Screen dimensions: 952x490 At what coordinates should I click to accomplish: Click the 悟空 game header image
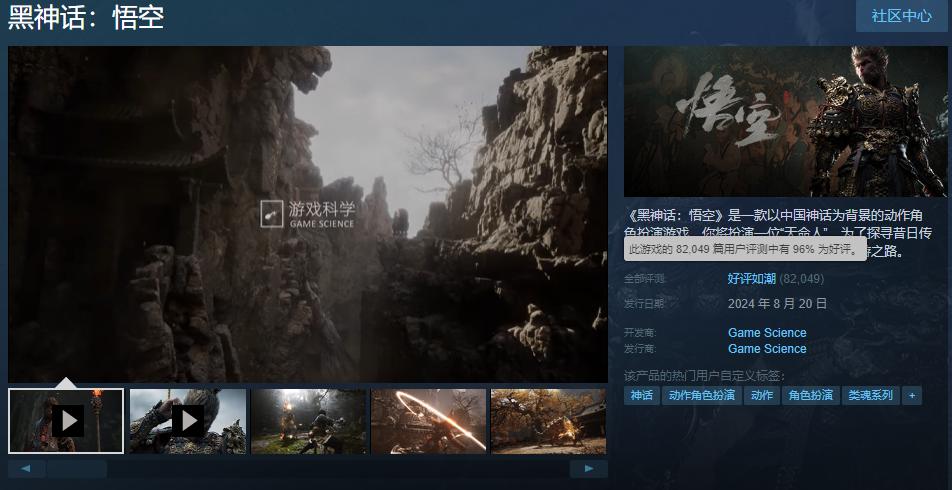(x=786, y=121)
